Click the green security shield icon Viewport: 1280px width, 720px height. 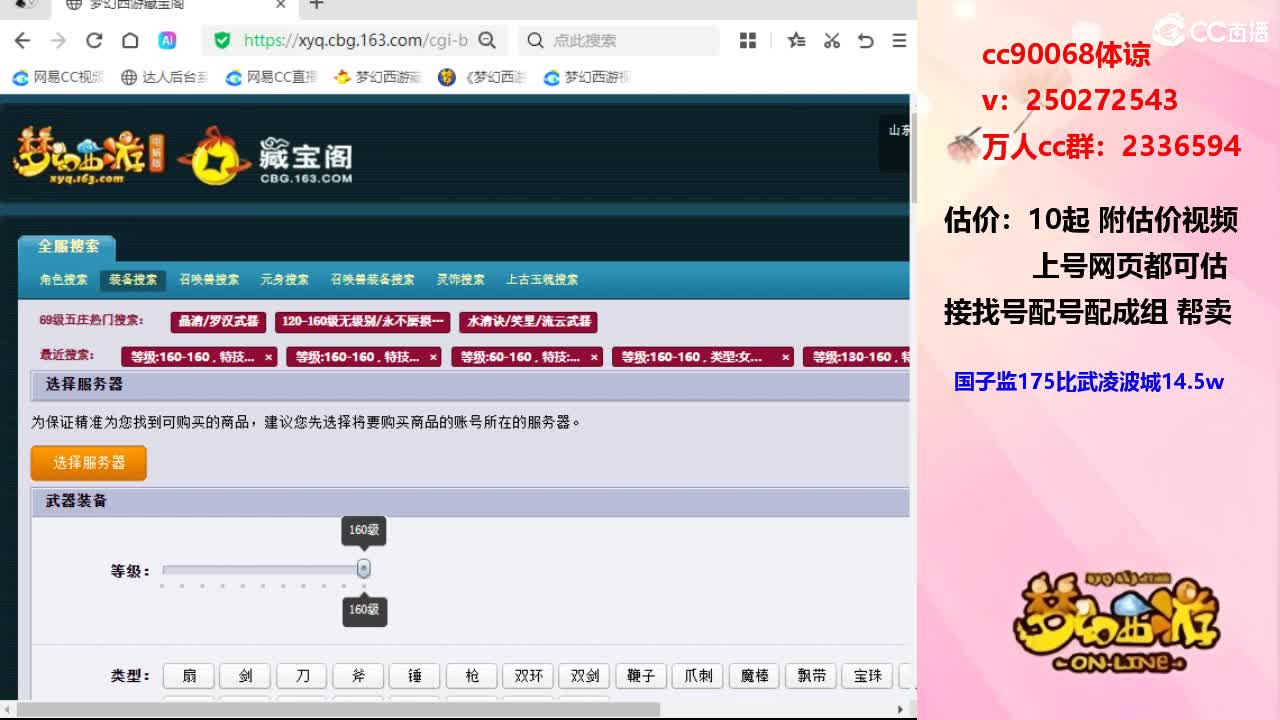222,40
